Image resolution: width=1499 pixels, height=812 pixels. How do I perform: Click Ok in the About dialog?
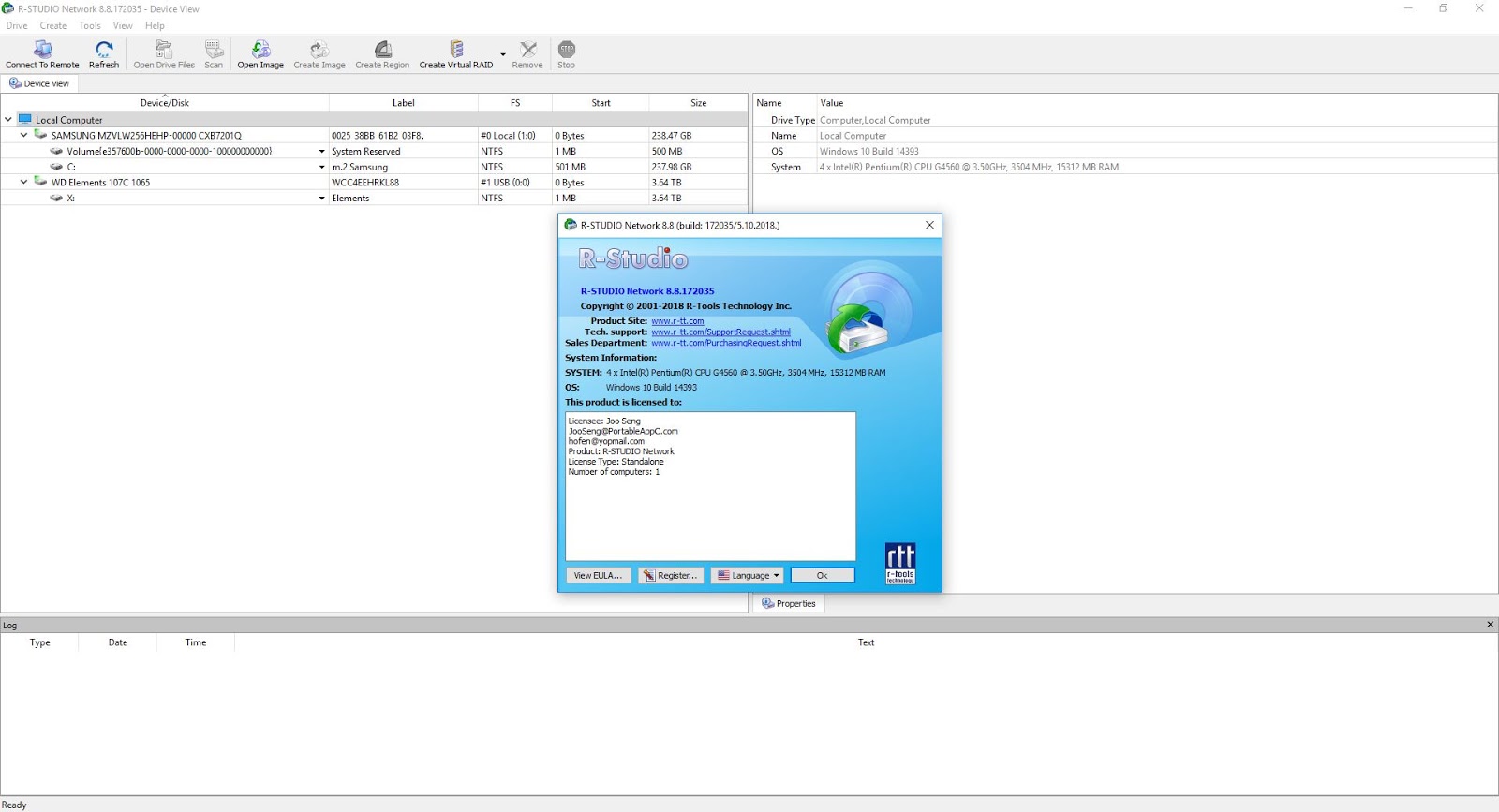823,576
